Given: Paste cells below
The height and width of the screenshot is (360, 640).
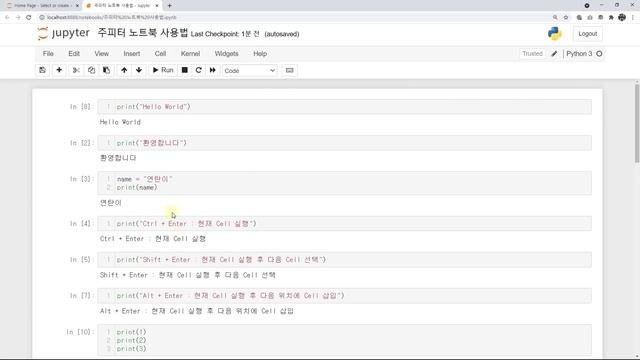Looking at the screenshot, I should [107, 70].
